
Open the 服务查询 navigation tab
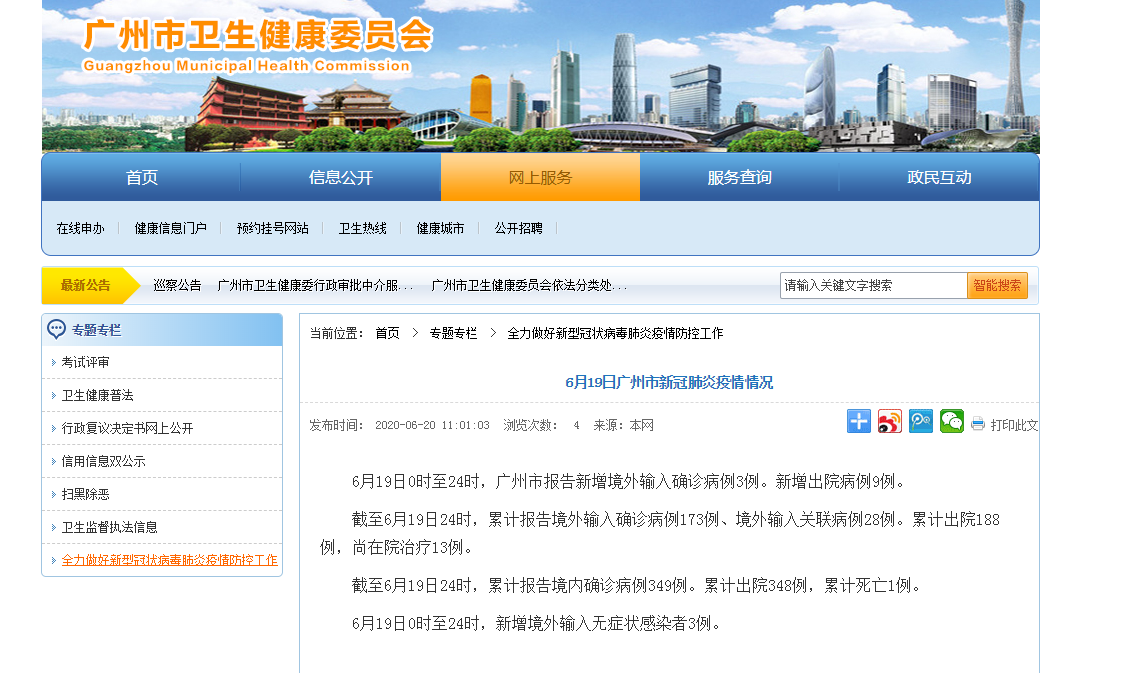tap(739, 177)
